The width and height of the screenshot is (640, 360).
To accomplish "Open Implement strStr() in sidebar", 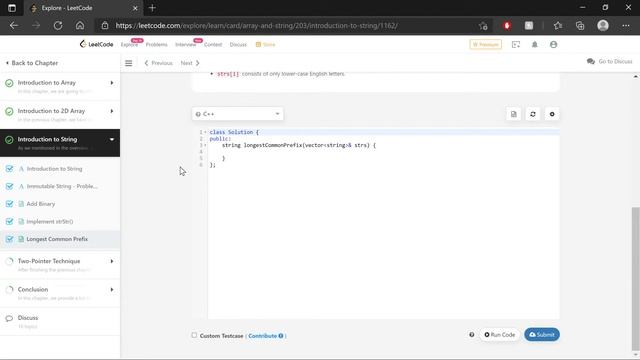I will (50, 221).
